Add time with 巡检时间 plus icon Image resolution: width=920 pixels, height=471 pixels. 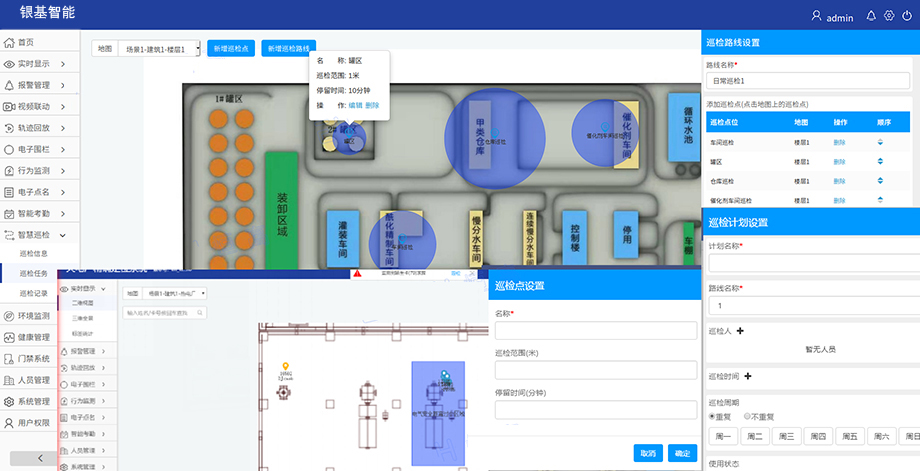click(747, 376)
